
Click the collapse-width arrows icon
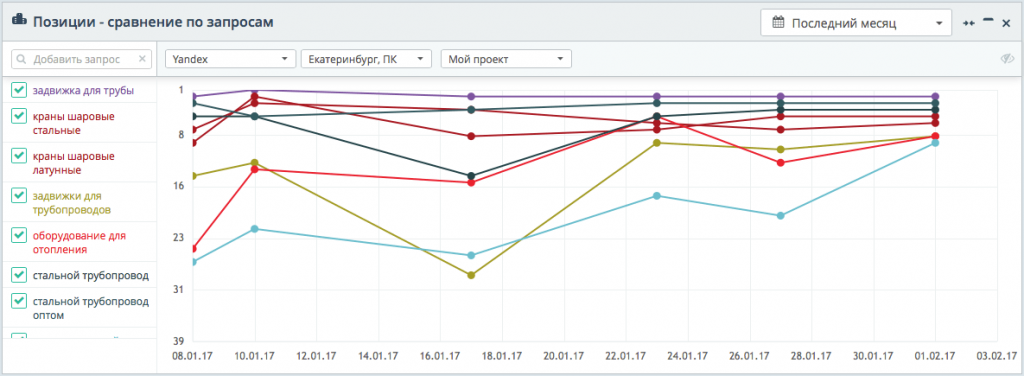(969, 23)
